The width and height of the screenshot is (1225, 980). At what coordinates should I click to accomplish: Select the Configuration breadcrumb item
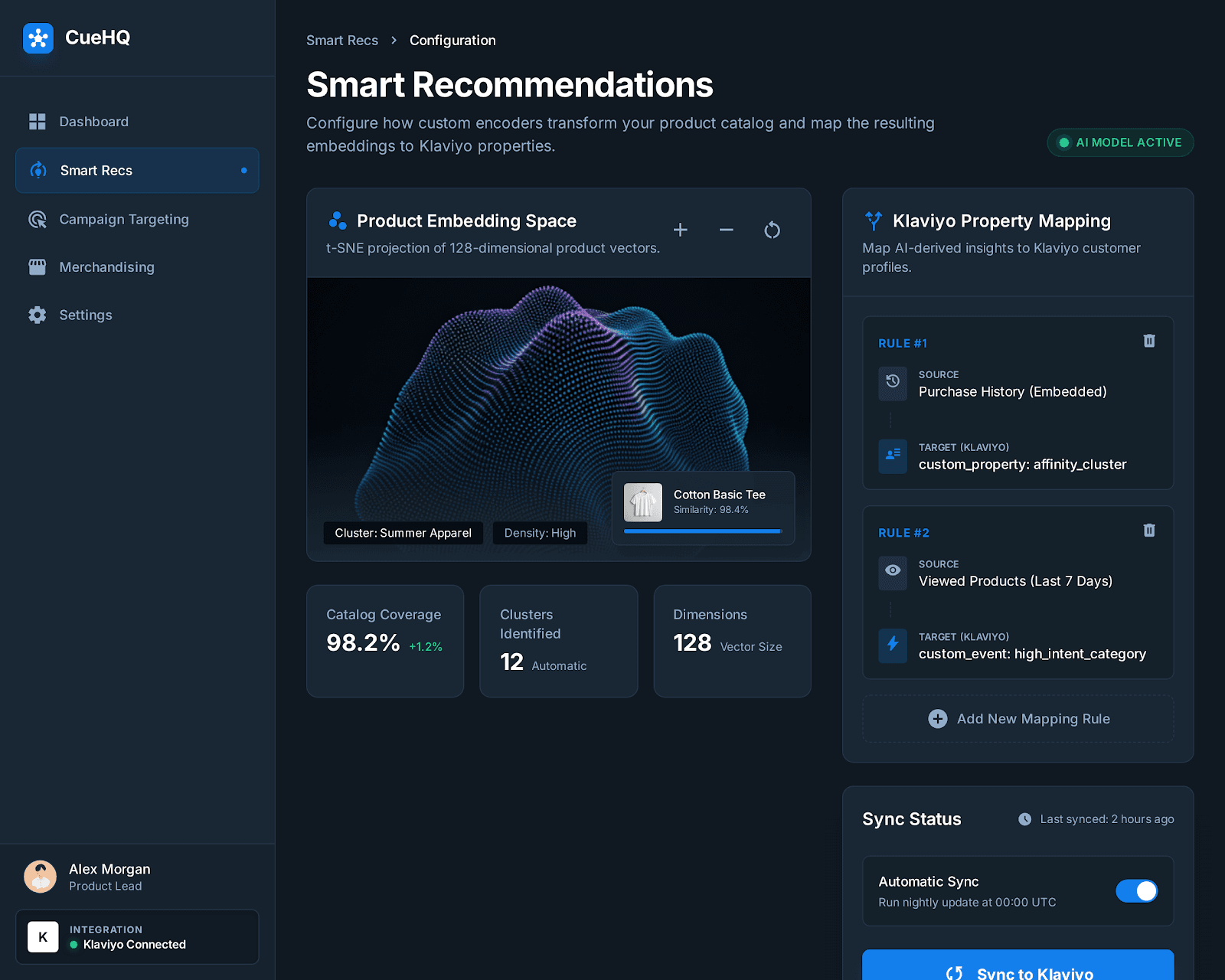pyautogui.click(x=452, y=40)
